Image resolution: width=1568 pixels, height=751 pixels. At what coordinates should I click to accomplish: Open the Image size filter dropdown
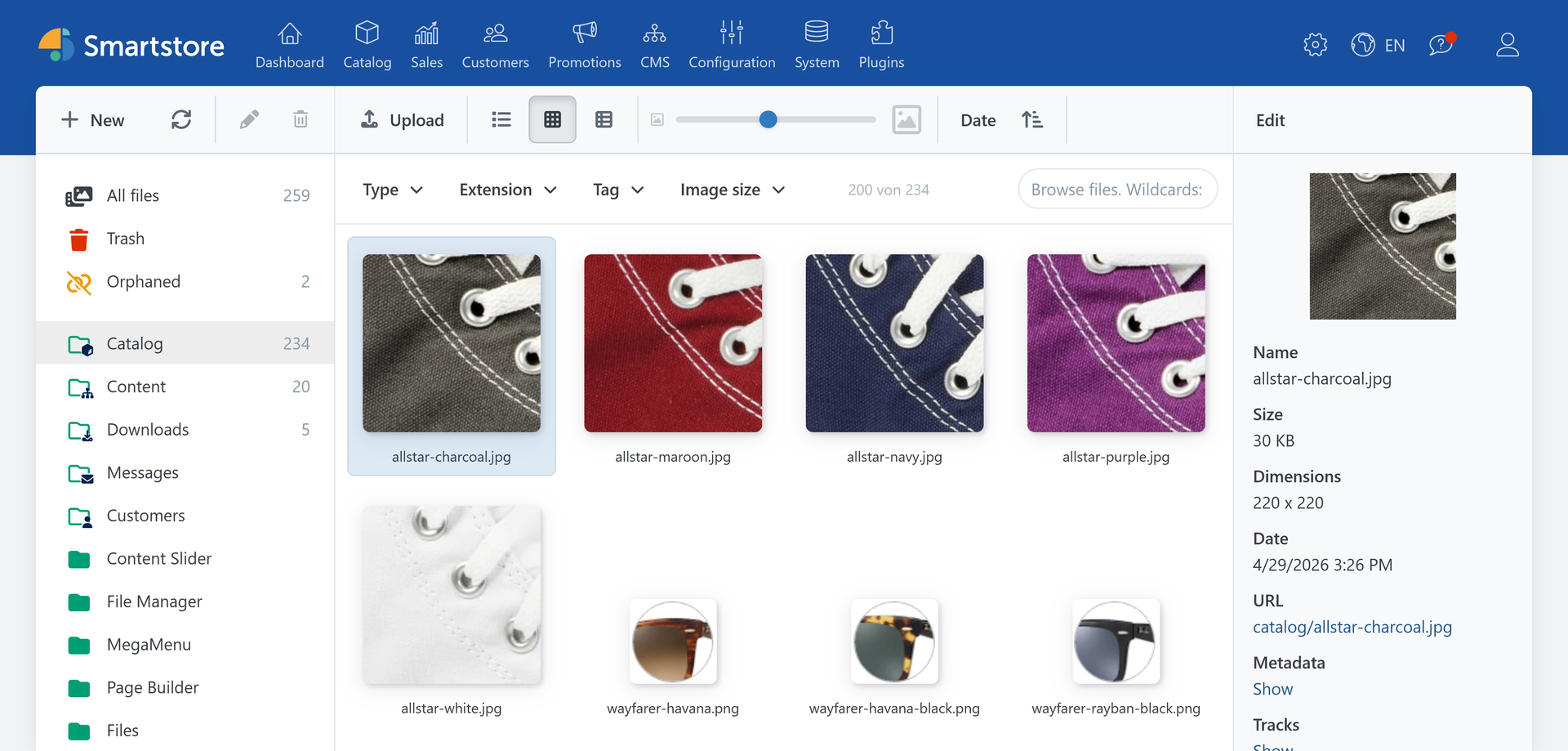(x=733, y=190)
